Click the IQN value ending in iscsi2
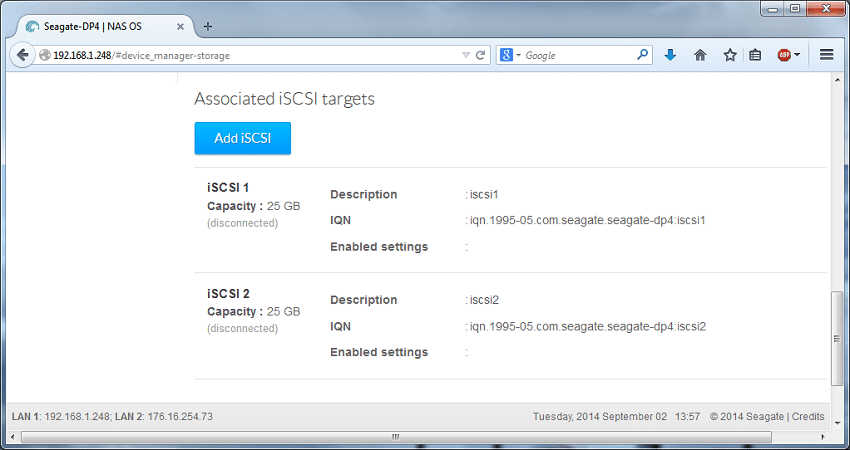Image resolution: width=850 pixels, height=450 pixels. click(588, 326)
